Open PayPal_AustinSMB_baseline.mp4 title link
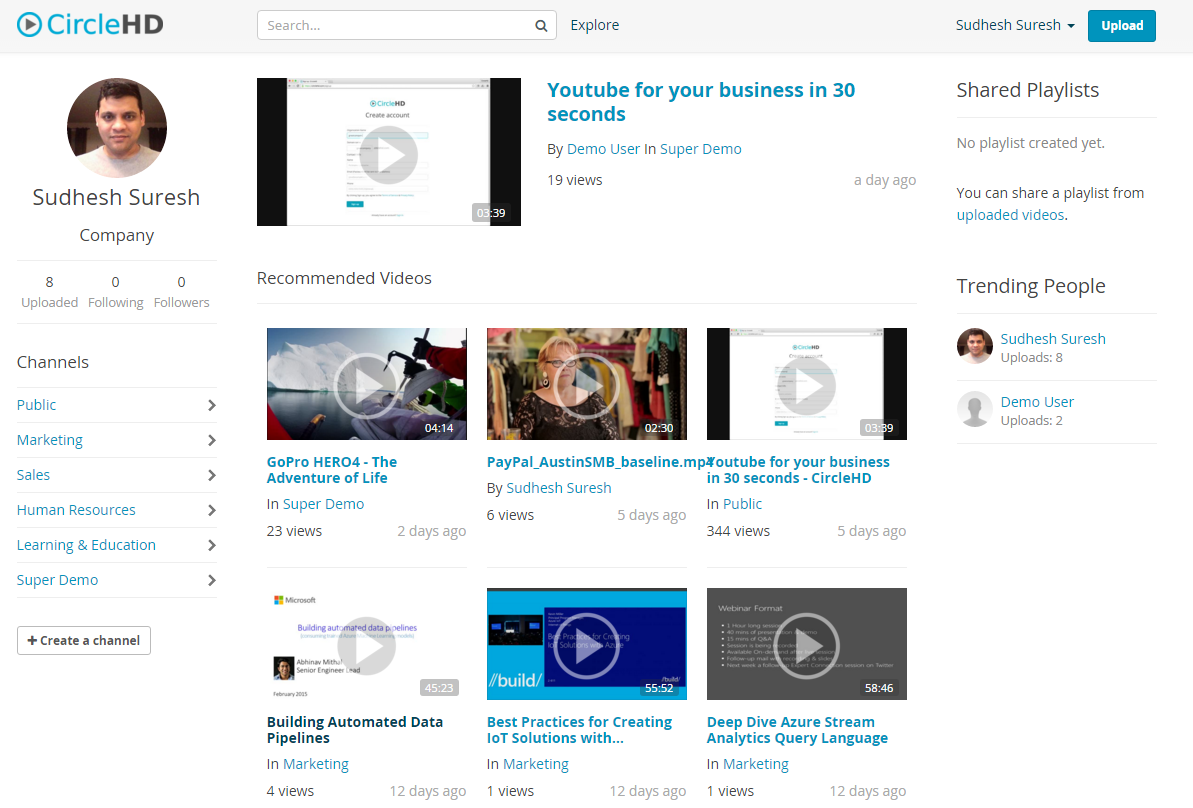The image size is (1193, 808). [x=598, y=462]
